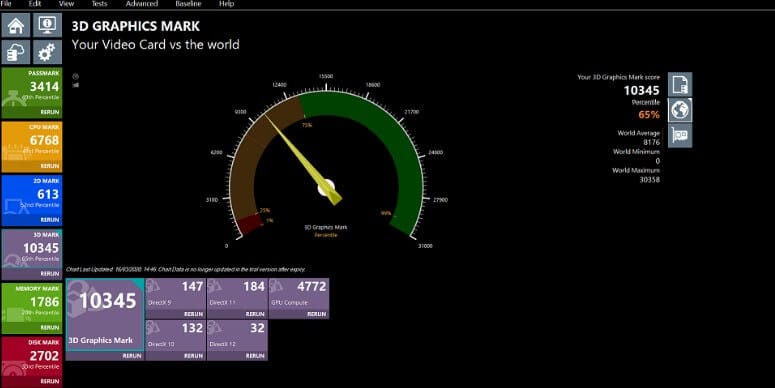Open the Baseline menu
The height and width of the screenshot is (388, 775).
[188, 3]
